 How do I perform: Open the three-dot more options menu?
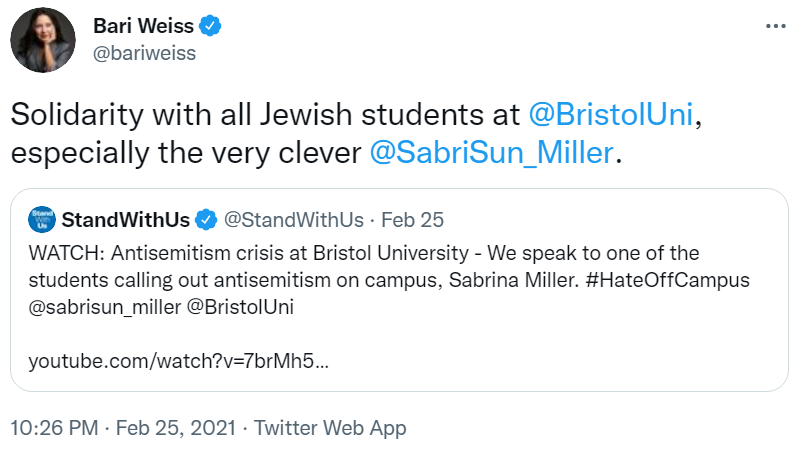[x=776, y=26]
